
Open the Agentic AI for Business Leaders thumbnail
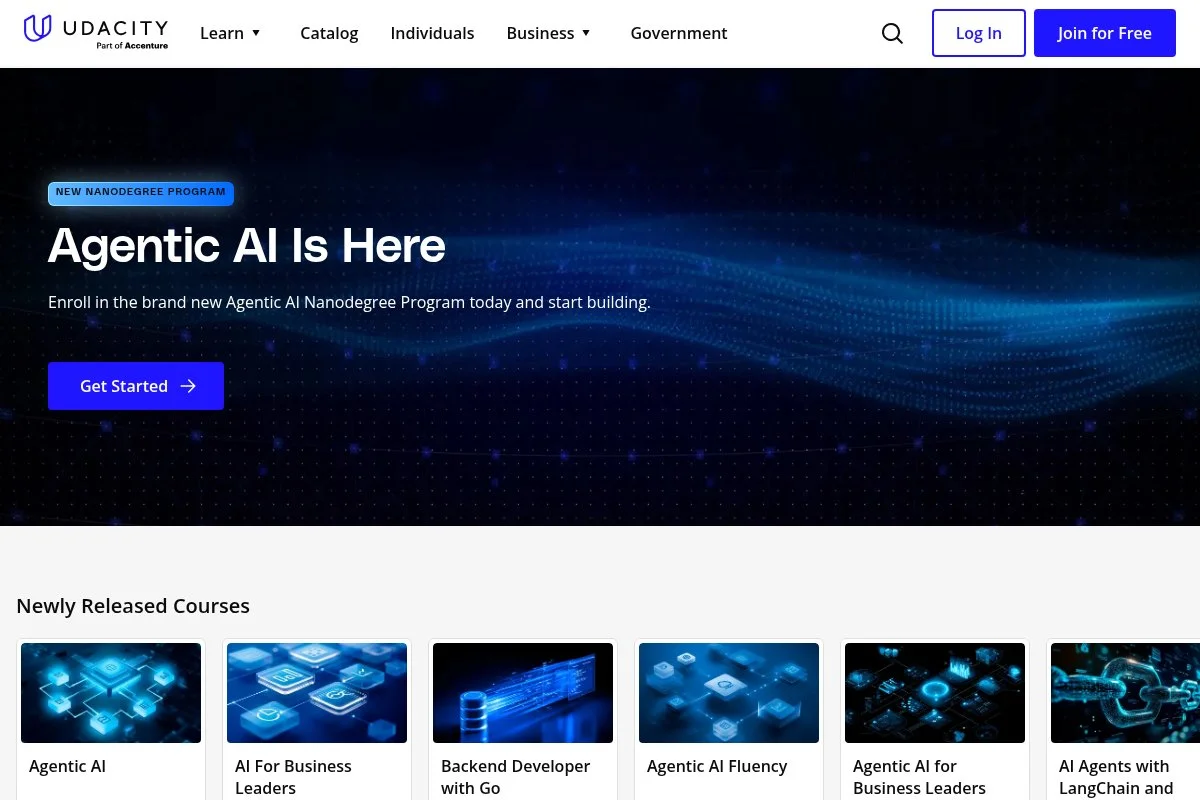[x=935, y=693]
